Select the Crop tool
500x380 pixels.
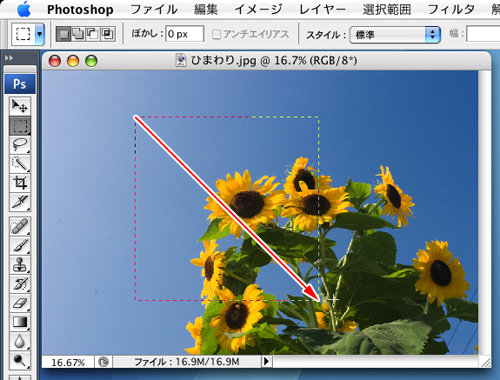click(20, 183)
